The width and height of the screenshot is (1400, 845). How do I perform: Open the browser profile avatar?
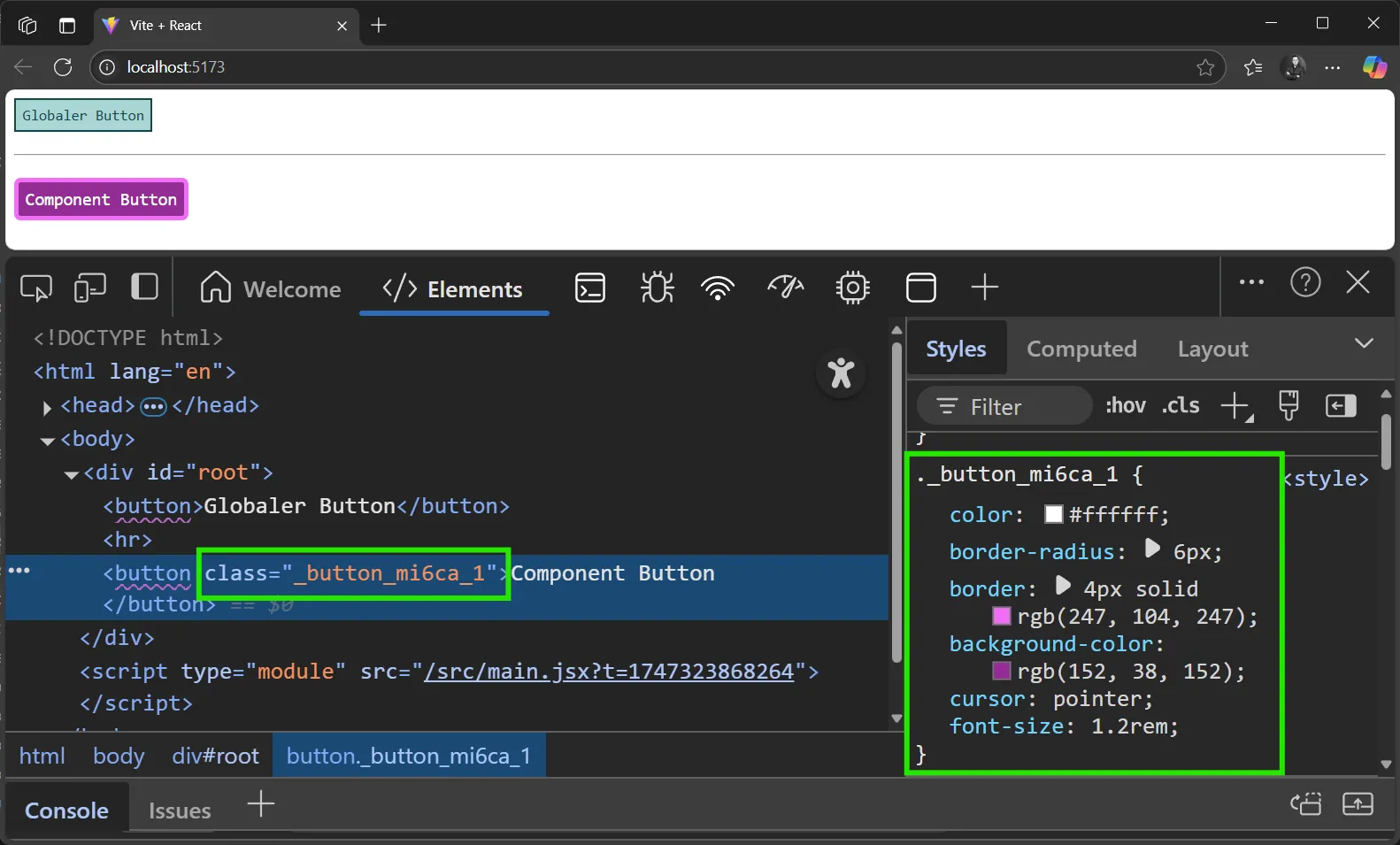(x=1294, y=67)
